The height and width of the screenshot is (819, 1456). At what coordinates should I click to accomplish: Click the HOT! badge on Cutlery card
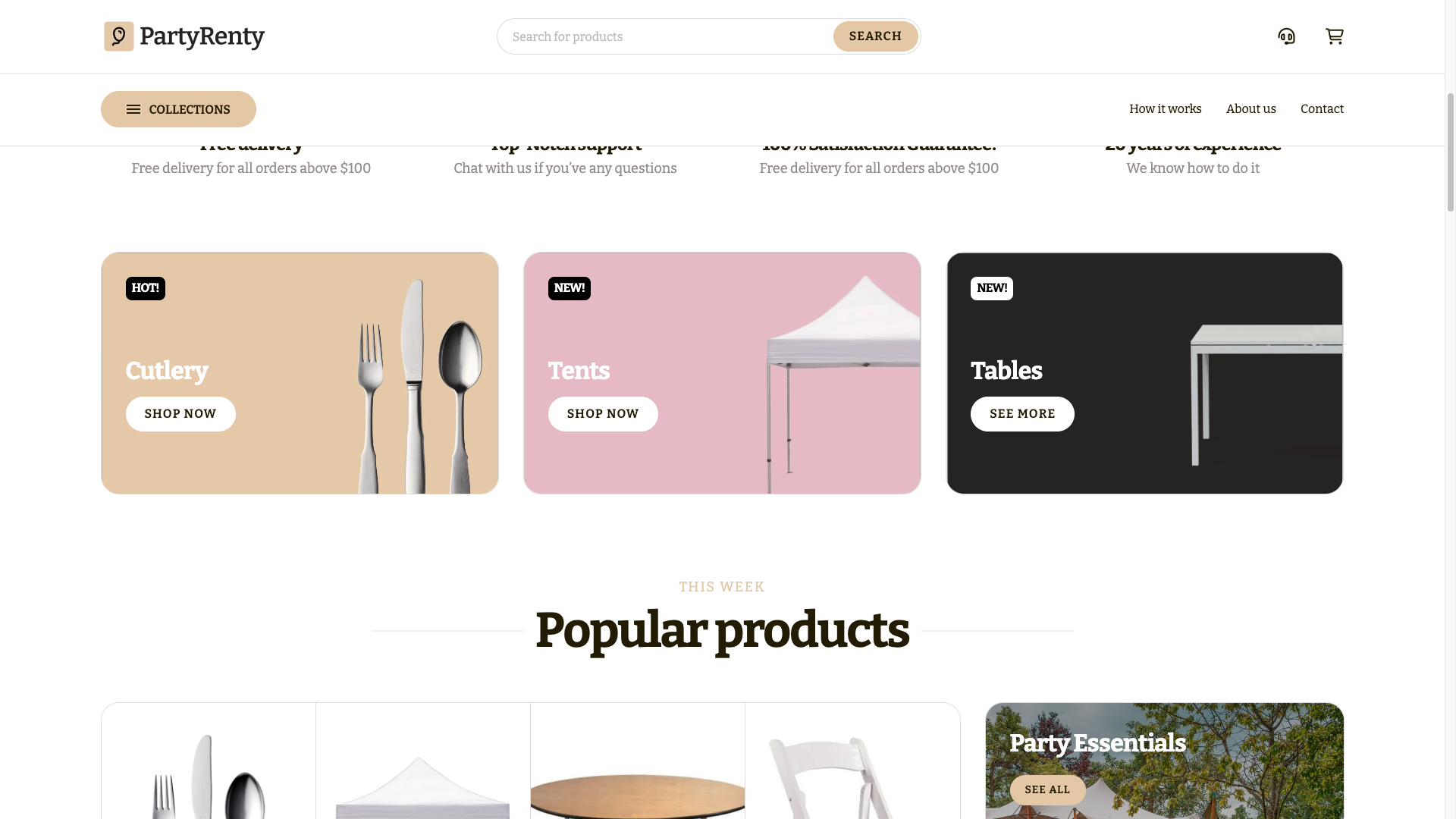146,288
